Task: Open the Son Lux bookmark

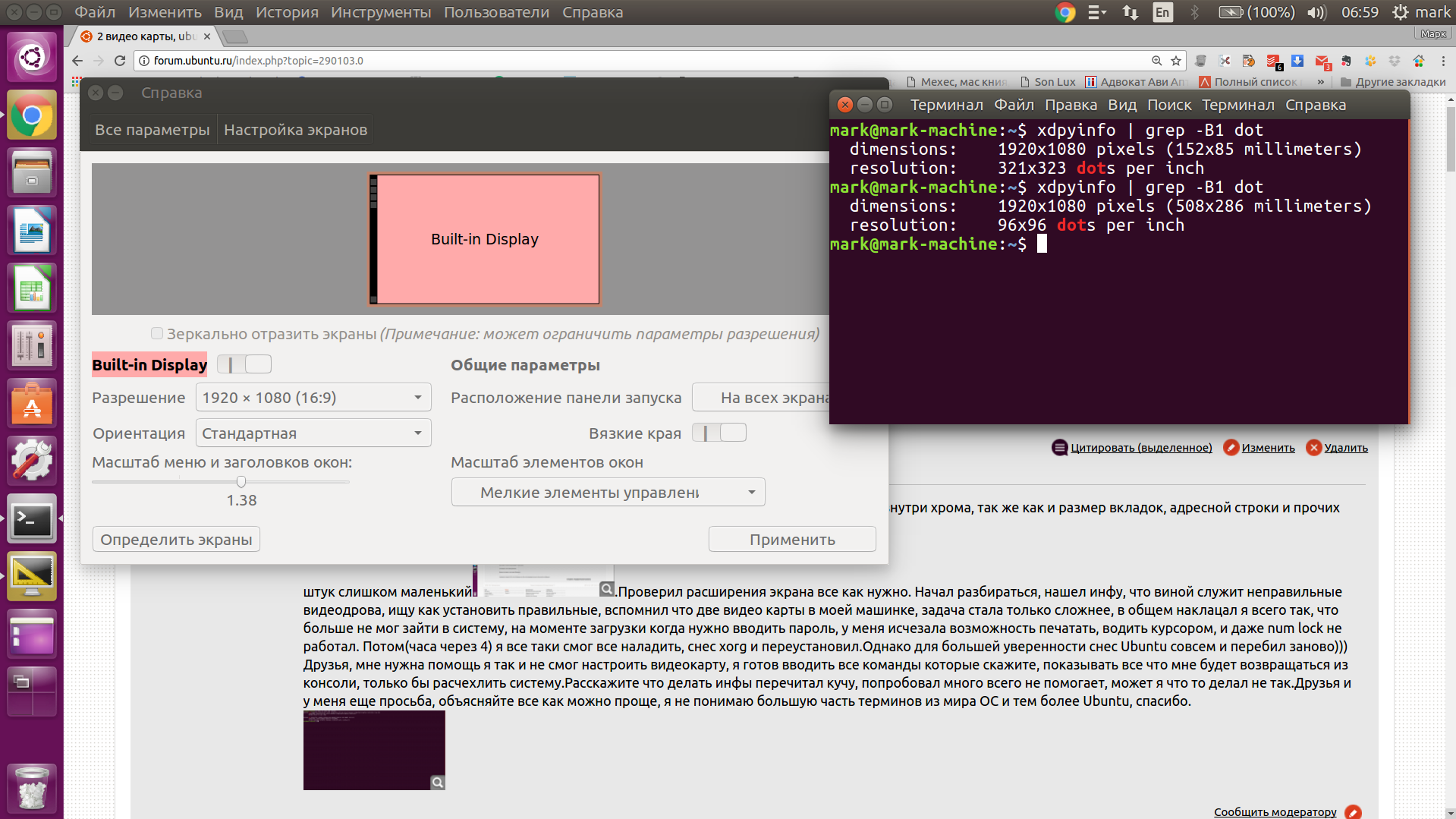Action: (x=1048, y=82)
